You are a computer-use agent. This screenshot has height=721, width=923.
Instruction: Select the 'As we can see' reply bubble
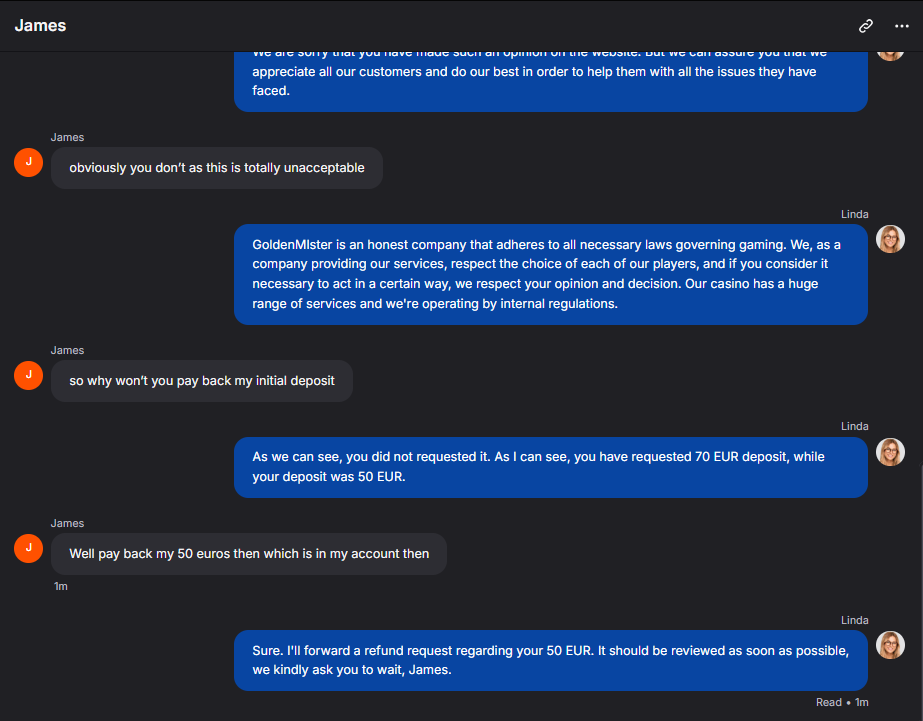(550, 467)
